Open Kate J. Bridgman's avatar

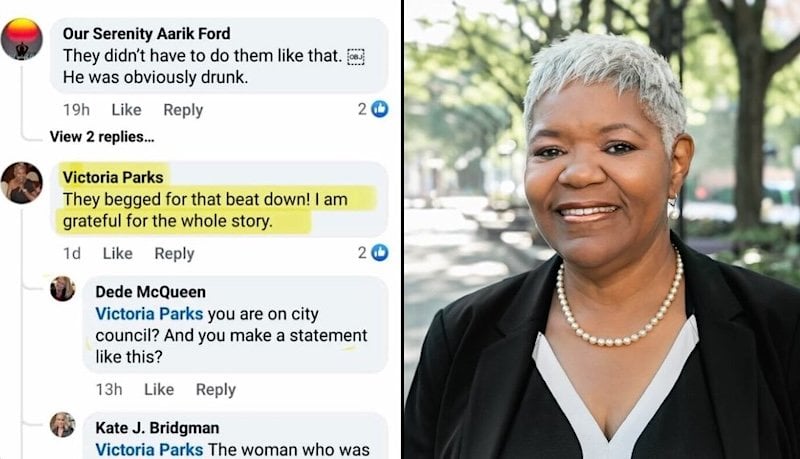point(63,425)
